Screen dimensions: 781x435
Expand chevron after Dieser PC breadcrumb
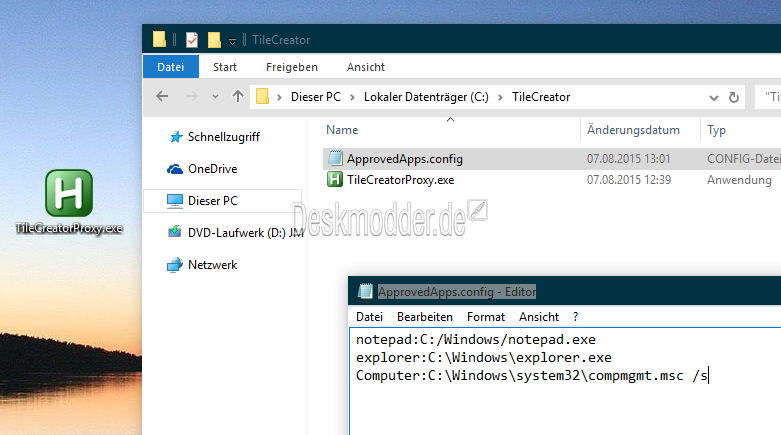click(x=352, y=97)
